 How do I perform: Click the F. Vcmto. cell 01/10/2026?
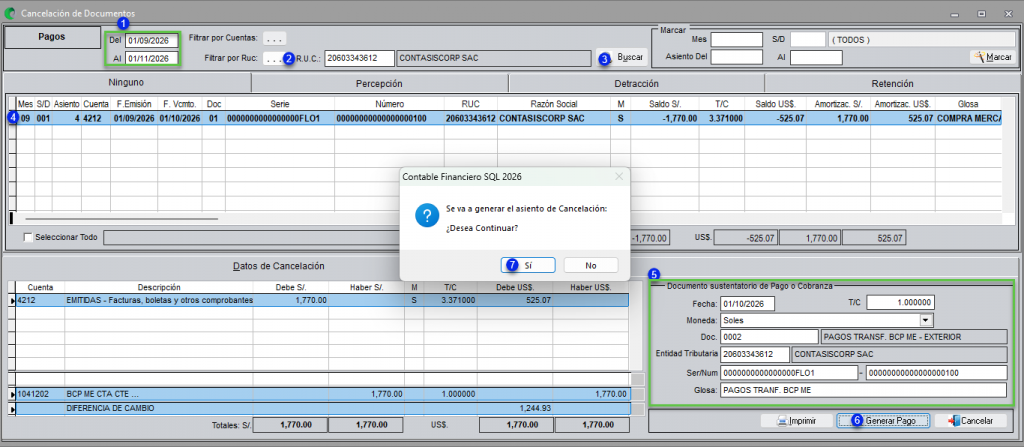point(179,118)
